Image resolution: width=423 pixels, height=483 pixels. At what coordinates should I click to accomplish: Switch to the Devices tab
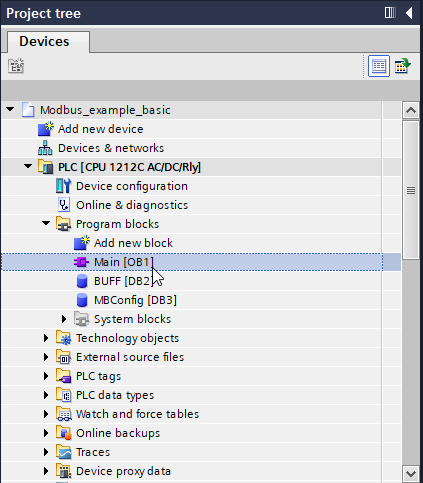click(45, 42)
